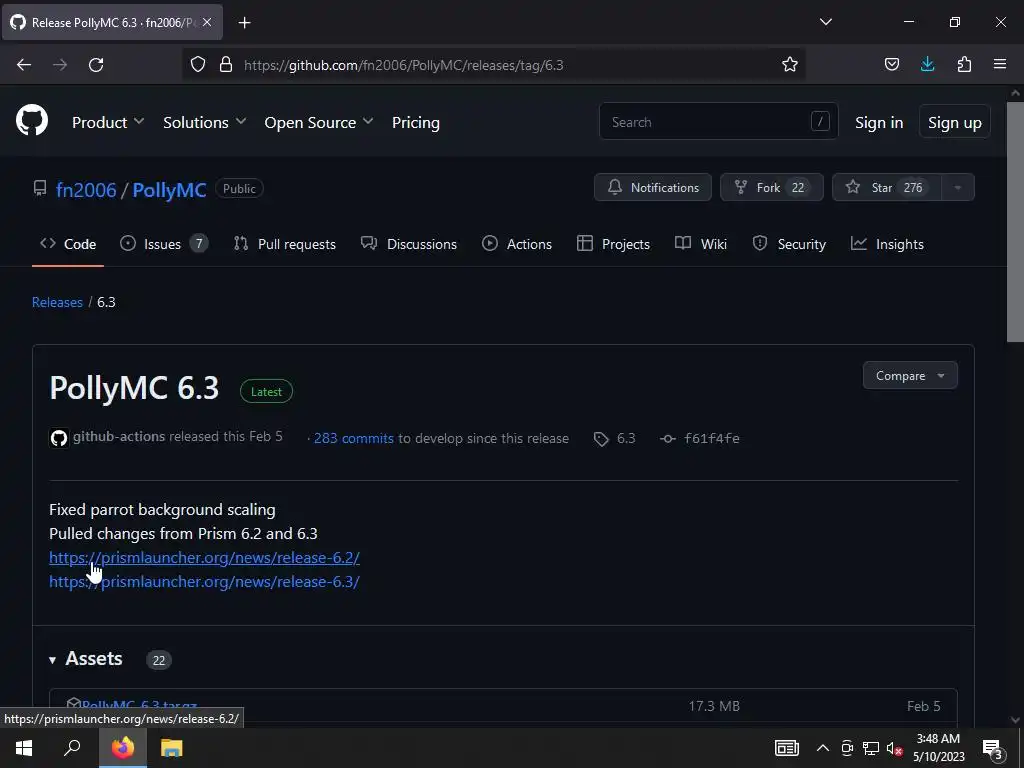The image size is (1024, 768).
Task: Show hidden system tray icons
Action: coord(823,748)
